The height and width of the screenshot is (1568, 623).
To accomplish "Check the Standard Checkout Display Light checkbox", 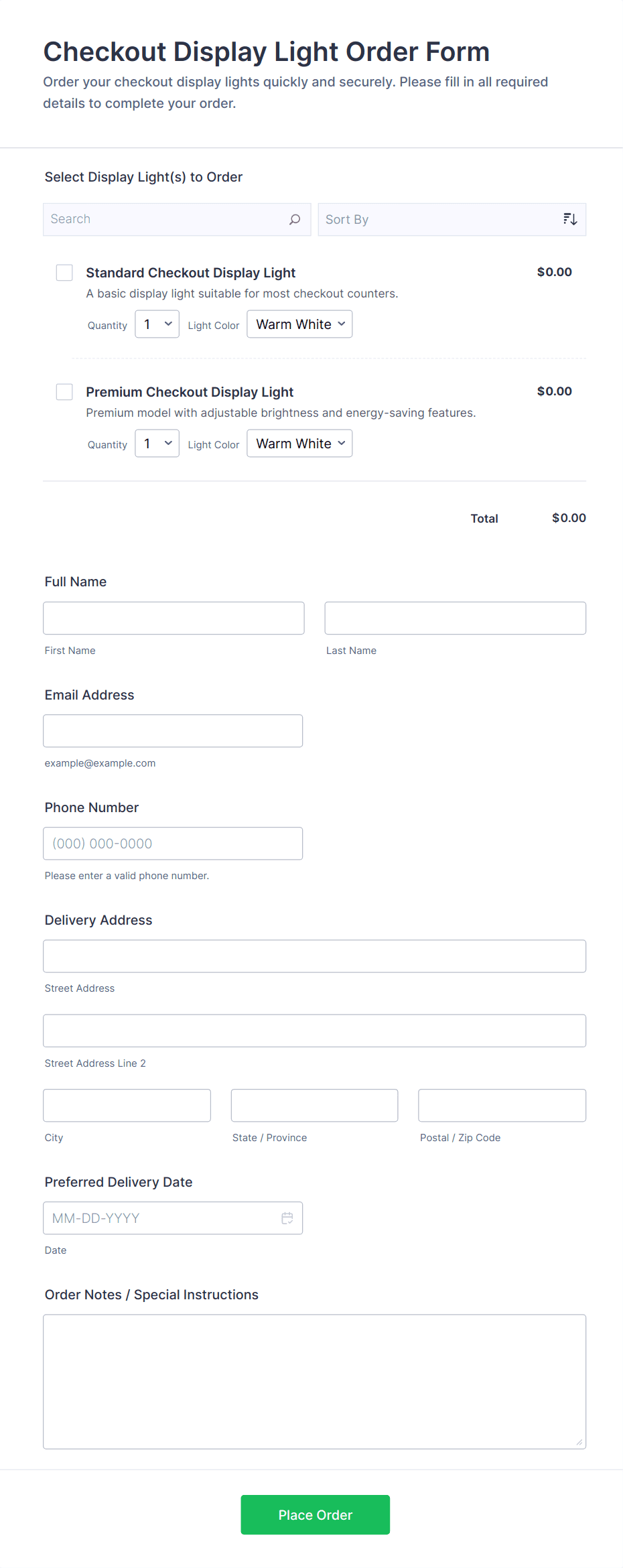I will (64, 273).
